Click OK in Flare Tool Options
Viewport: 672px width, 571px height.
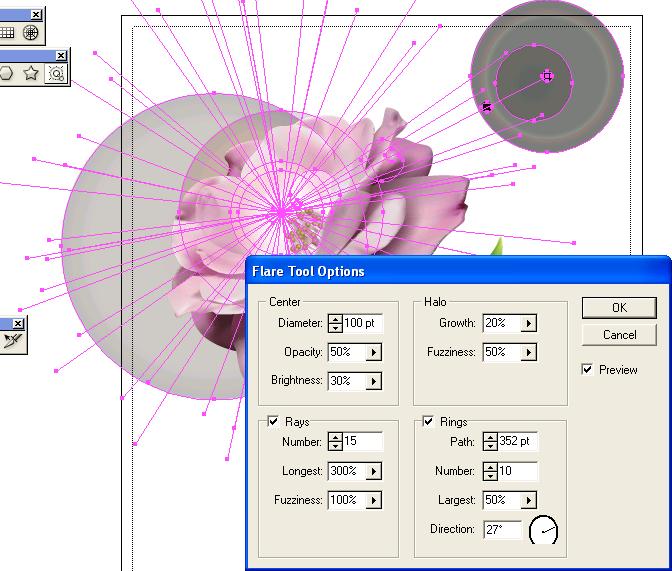pyautogui.click(x=619, y=308)
